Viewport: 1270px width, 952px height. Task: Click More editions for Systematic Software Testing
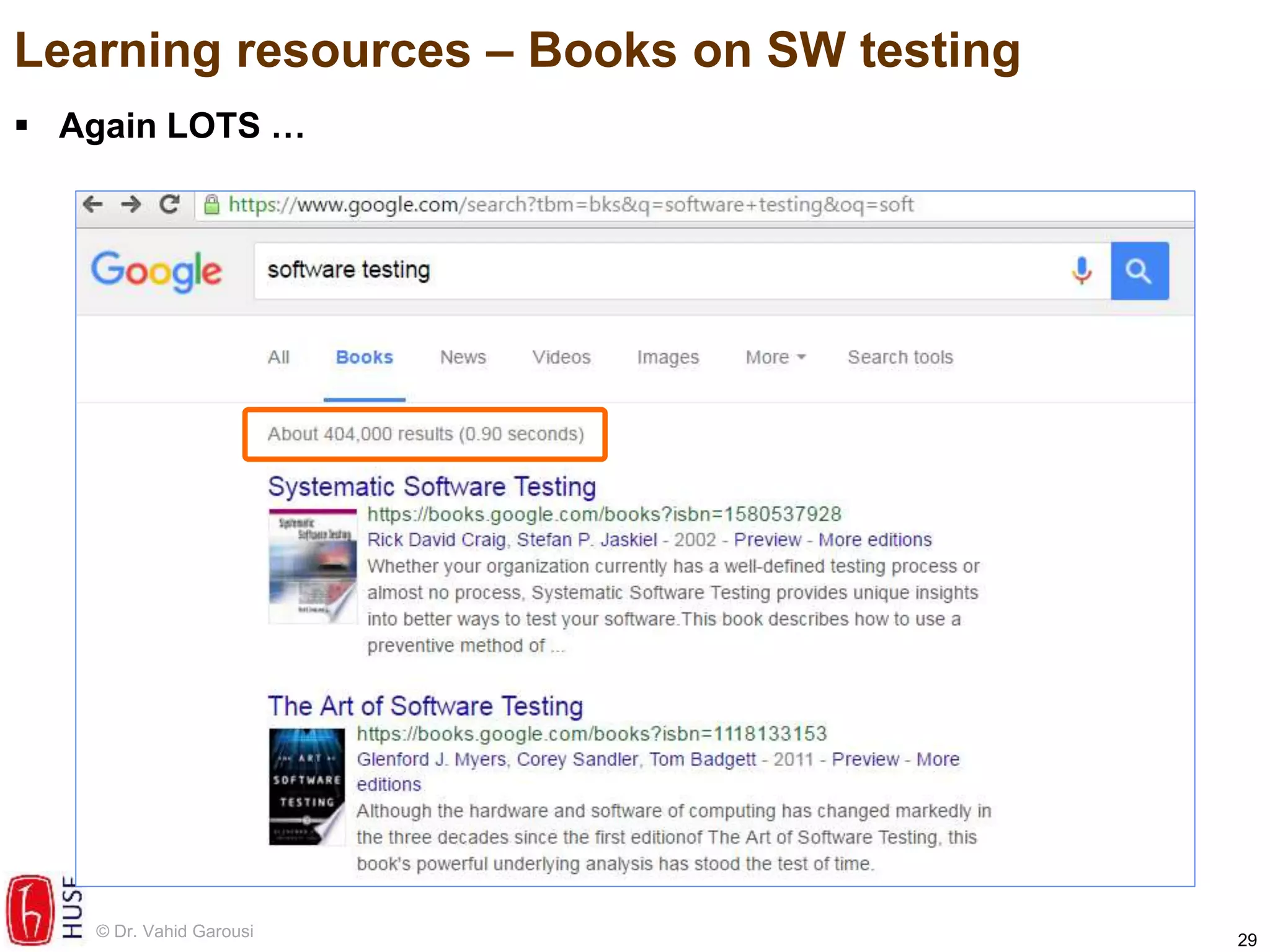click(x=875, y=540)
